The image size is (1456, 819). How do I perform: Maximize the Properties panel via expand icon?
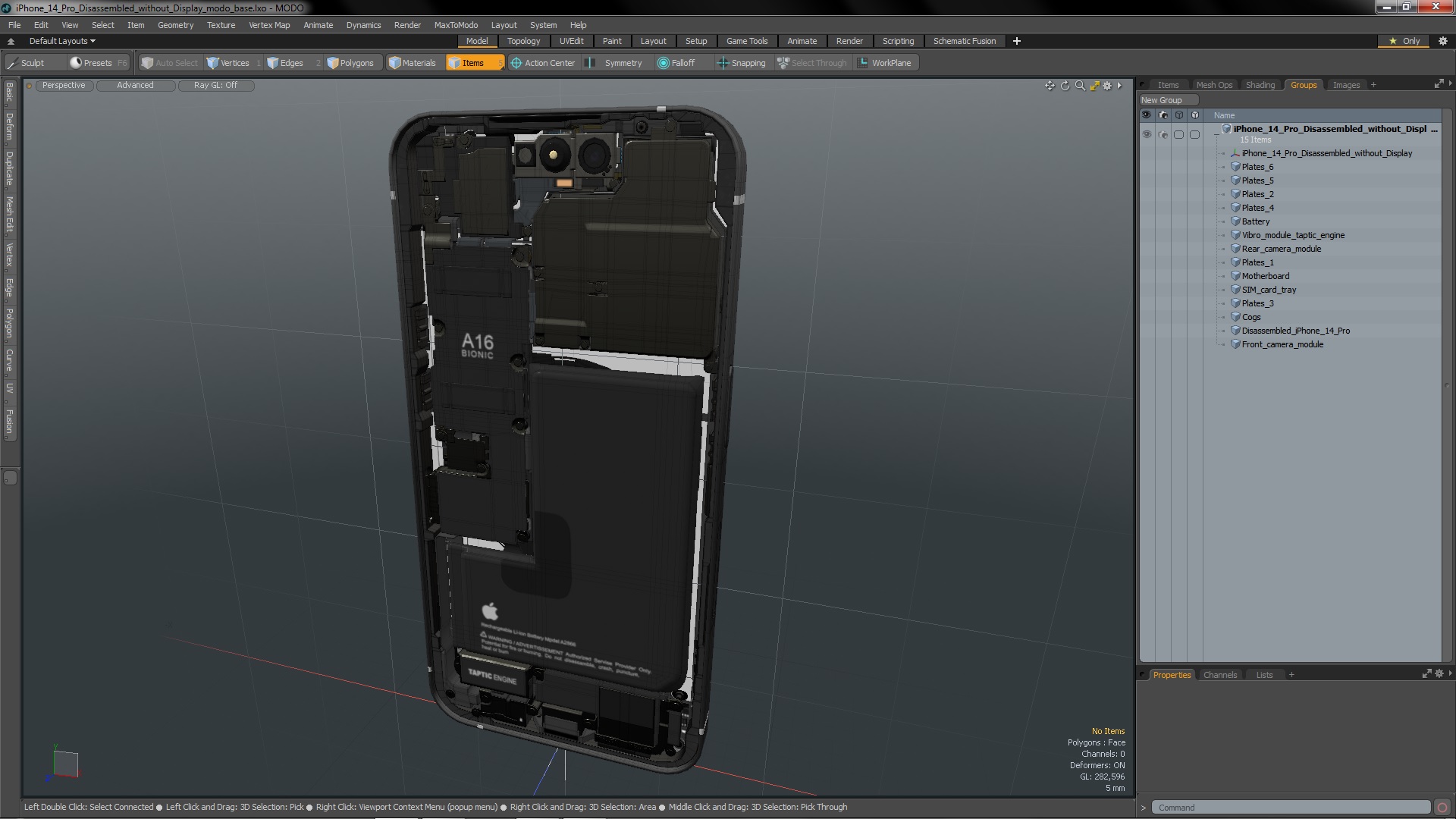pos(1426,674)
